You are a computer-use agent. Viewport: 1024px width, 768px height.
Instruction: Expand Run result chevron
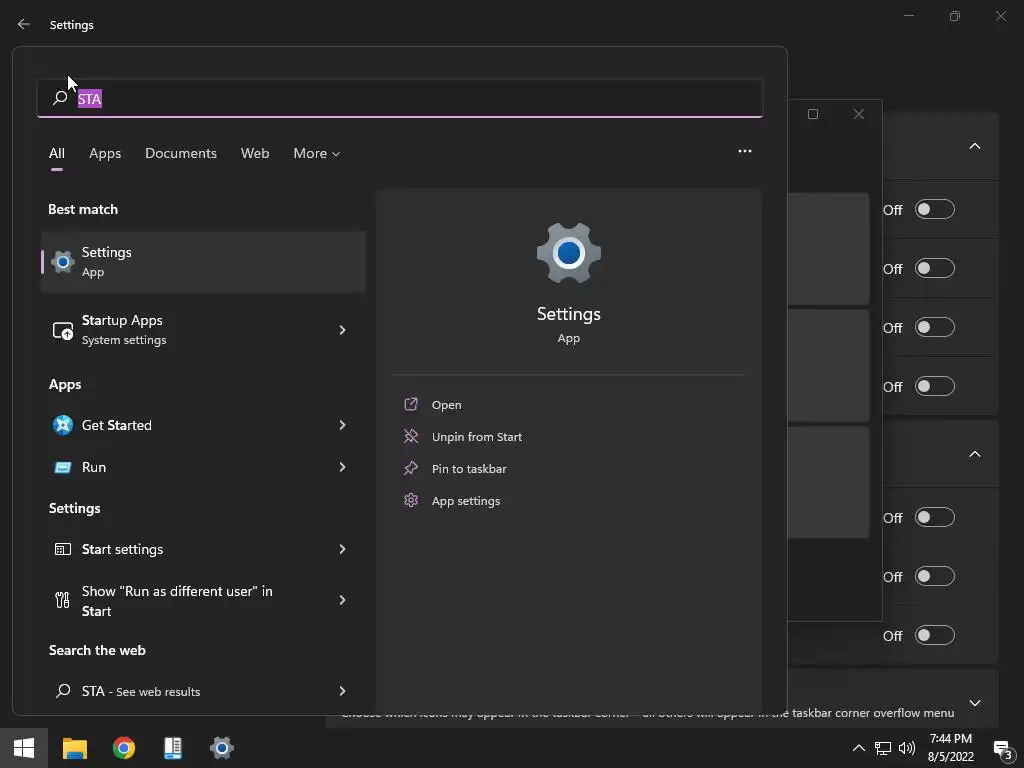[342, 467]
